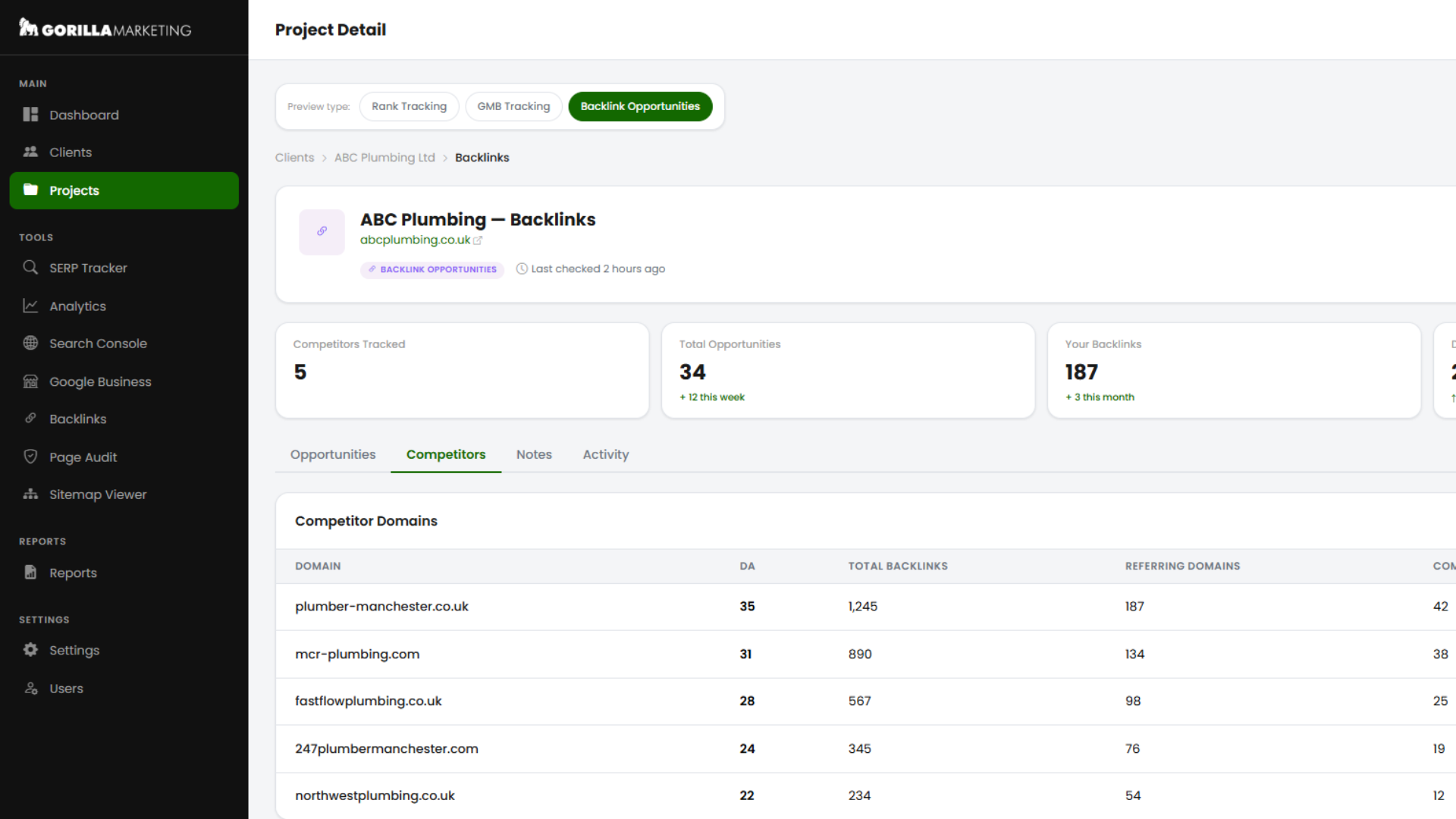Click the Search Console globe icon
This screenshot has width=1456, height=819.
coord(30,343)
